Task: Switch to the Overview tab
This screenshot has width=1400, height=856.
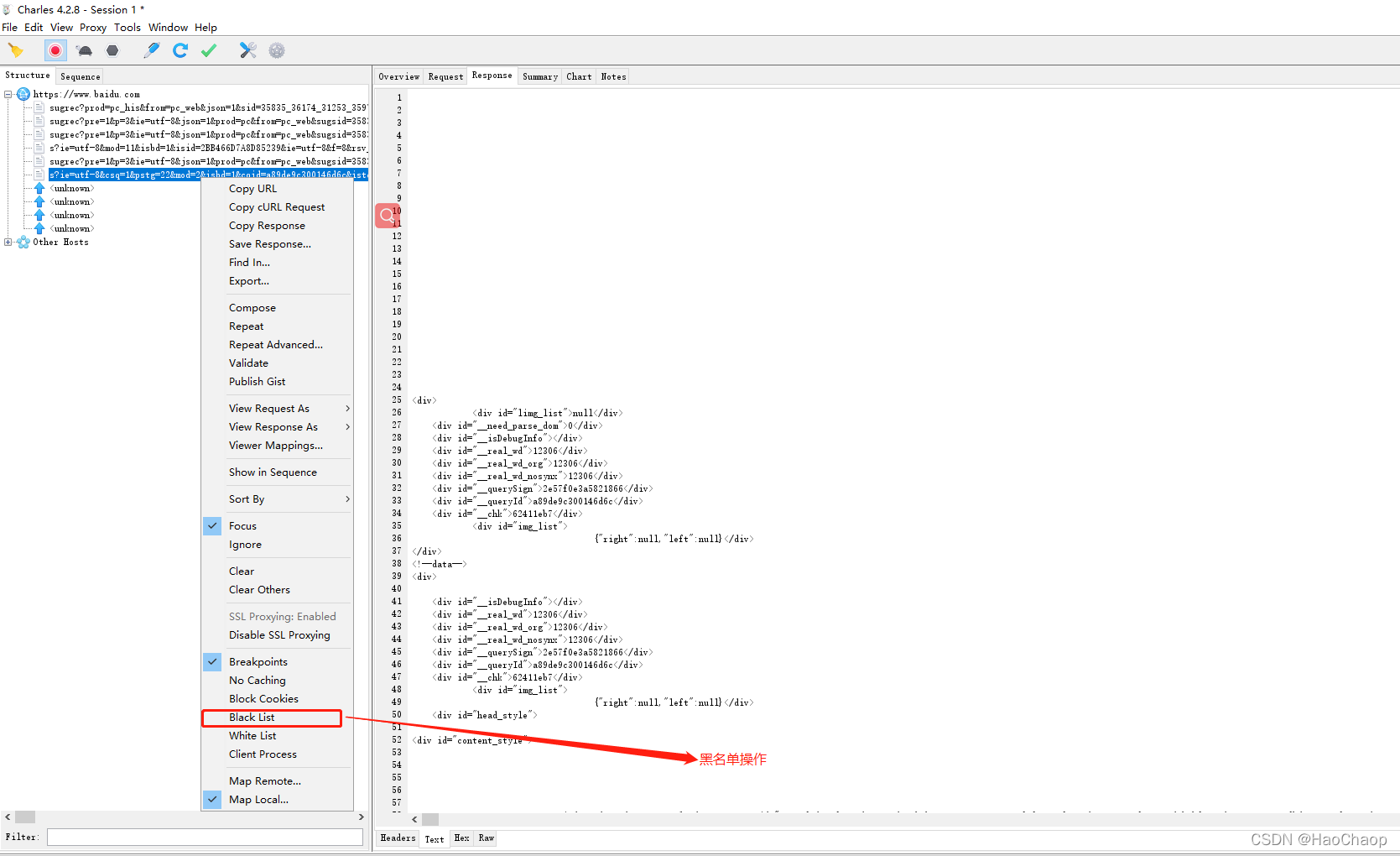Action: (x=398, y=76)
